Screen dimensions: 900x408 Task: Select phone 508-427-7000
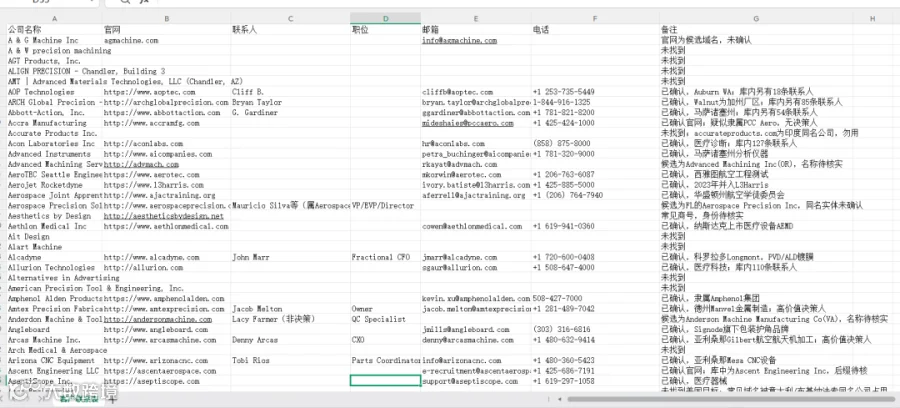point(595,298)
